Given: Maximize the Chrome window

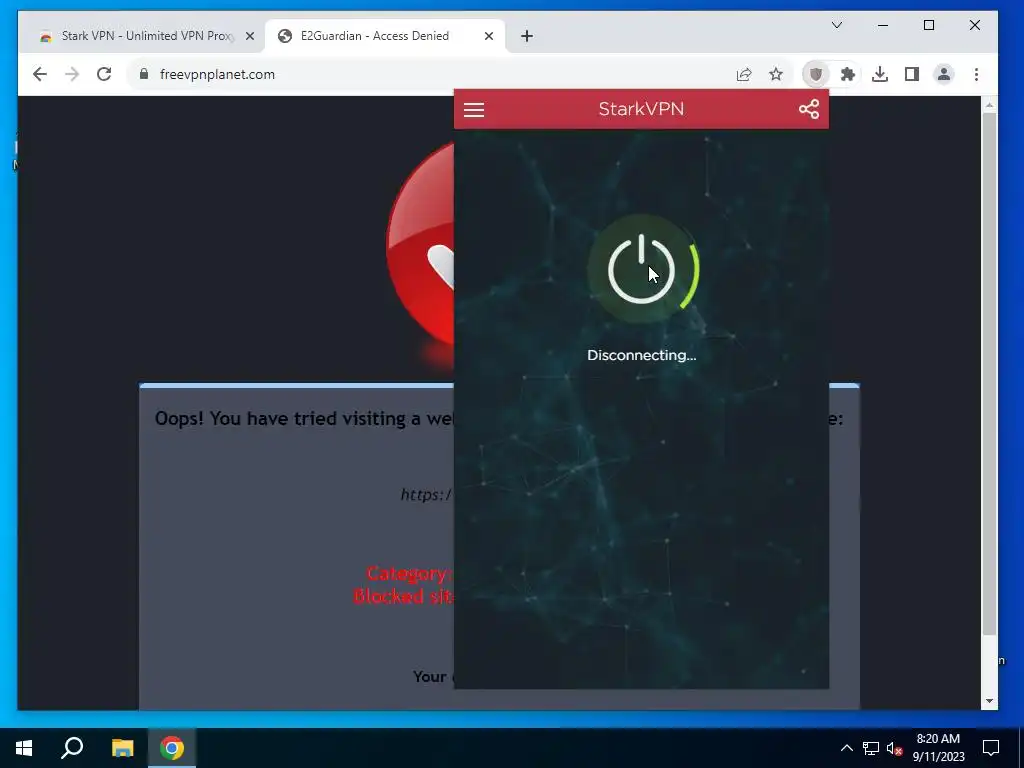Looking at the screenshot, I should click(929, 25).
